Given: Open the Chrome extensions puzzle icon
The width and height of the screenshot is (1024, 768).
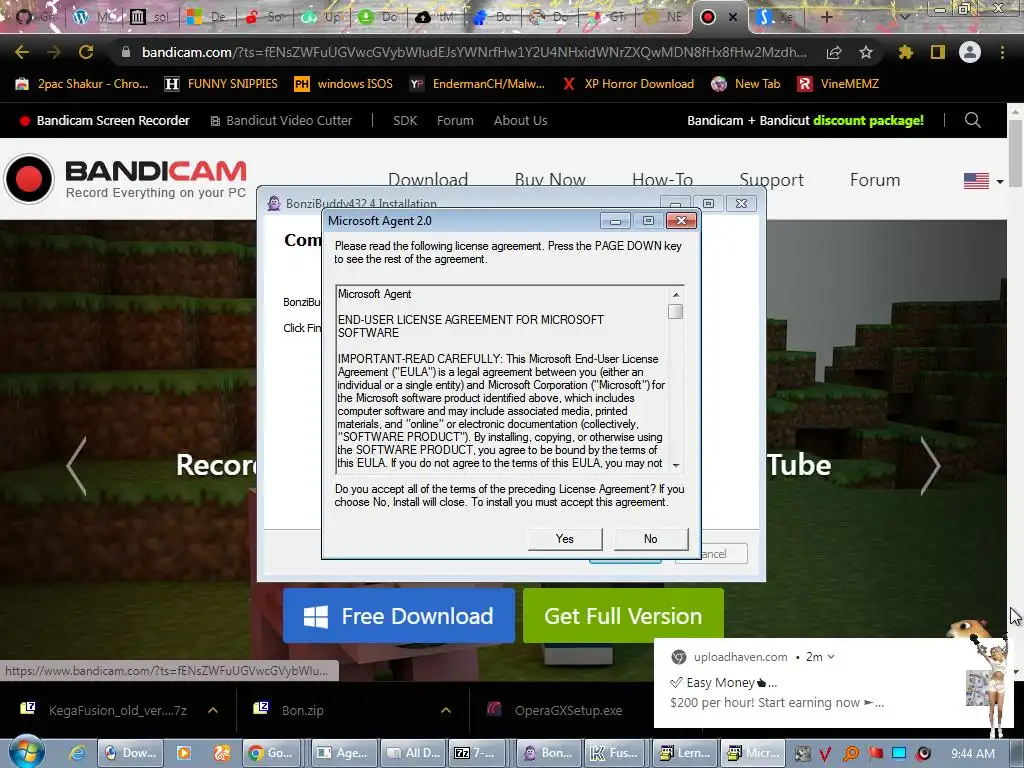Looking at the screenshot, I should coord(906,52).
